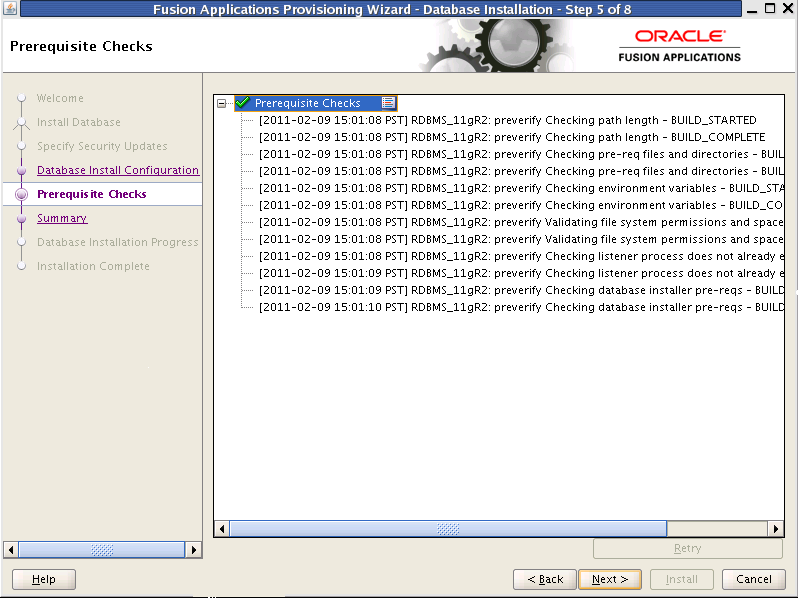Select the 15:01:09 'Checking listener process' row

click(x=521, y=273)
